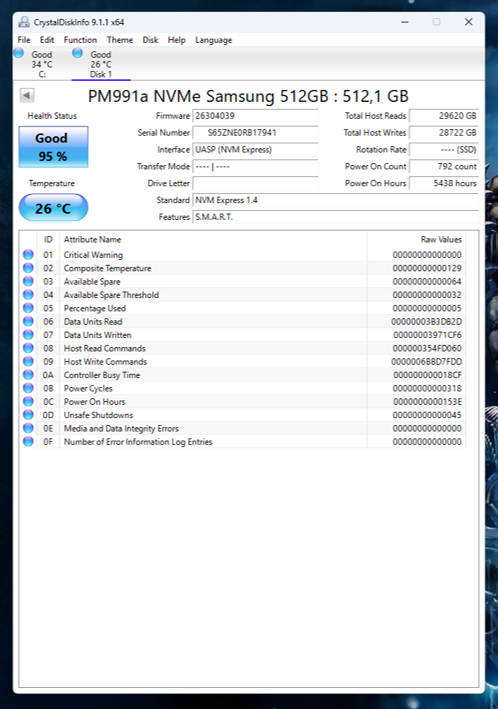
Task: Click the Raw Values column header
Action: [x=416, y=239]
